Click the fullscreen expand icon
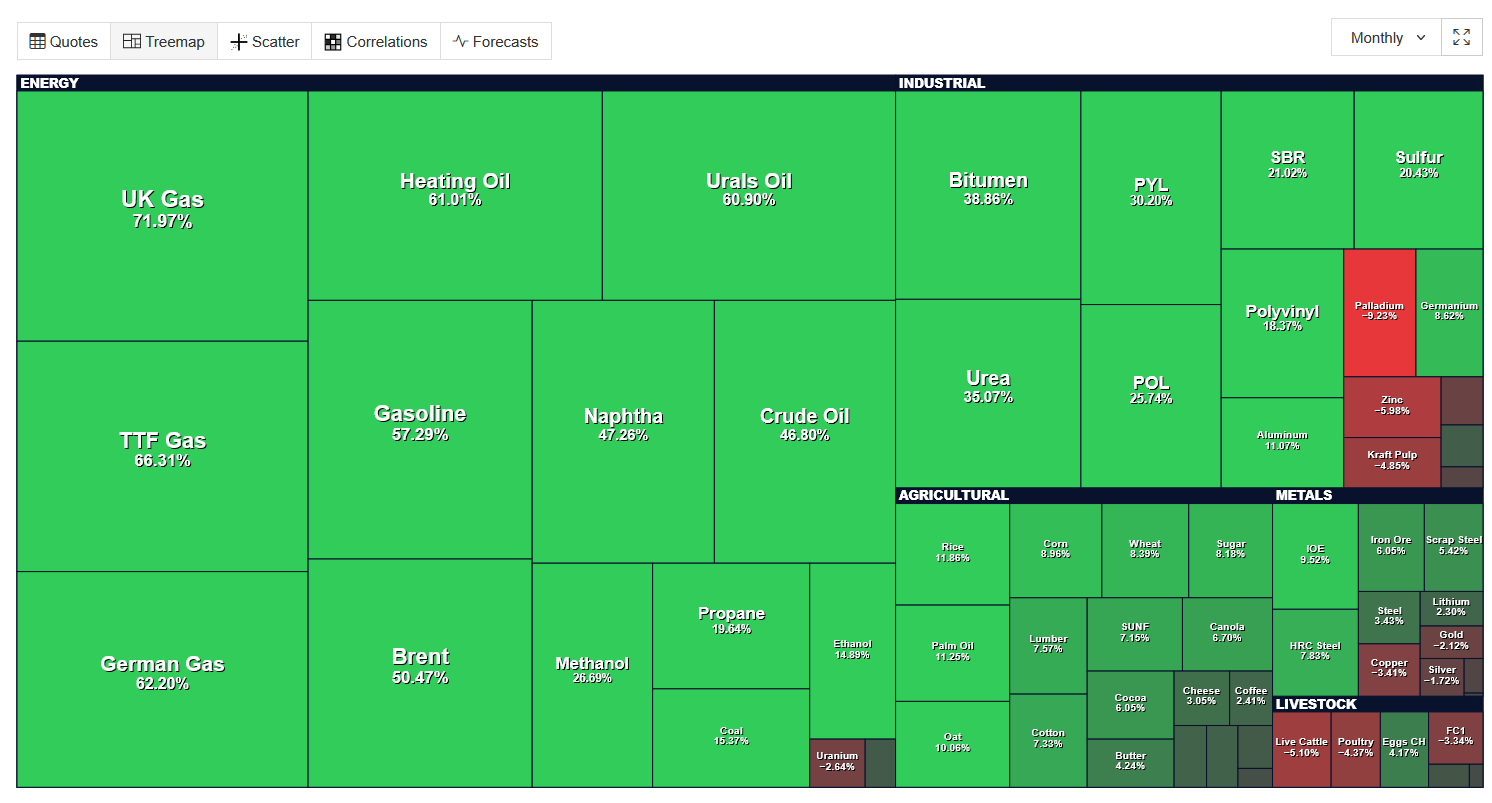This screenshot has width=1492, height=803. coord(1461,38)
